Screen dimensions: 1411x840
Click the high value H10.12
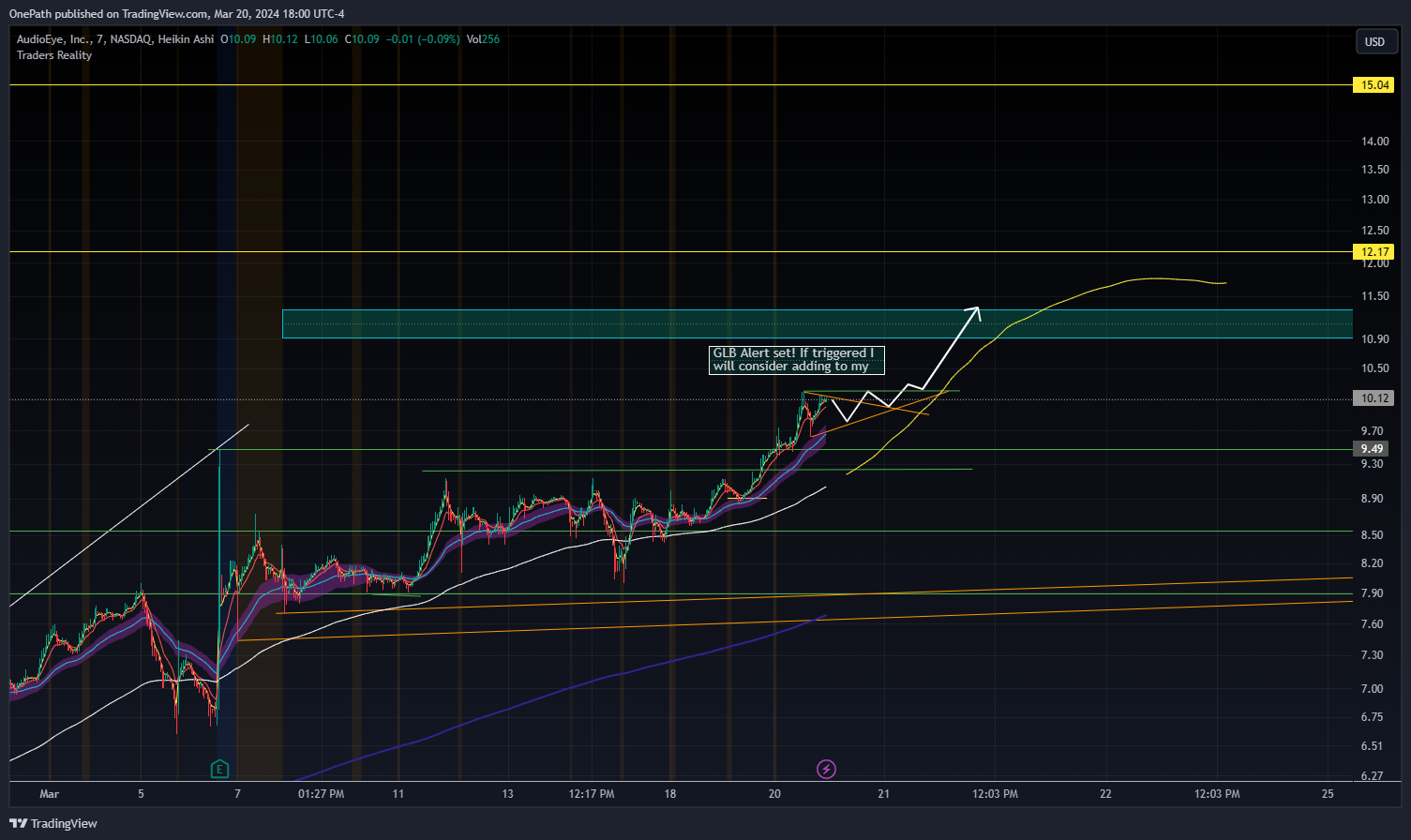point(280,39)
